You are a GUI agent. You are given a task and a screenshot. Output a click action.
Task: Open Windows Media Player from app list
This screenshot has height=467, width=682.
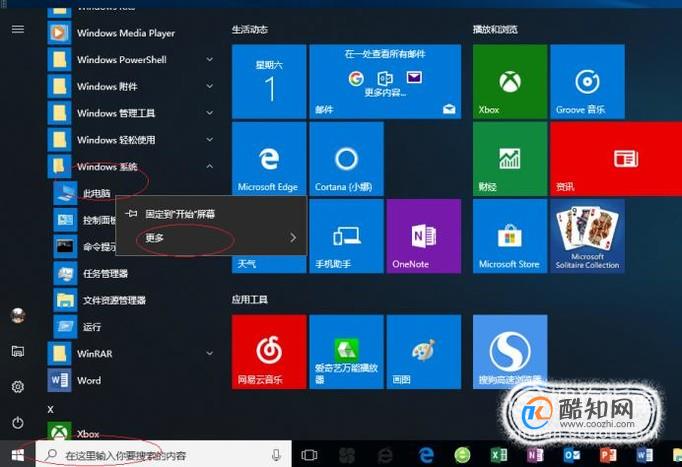point(126,33)
